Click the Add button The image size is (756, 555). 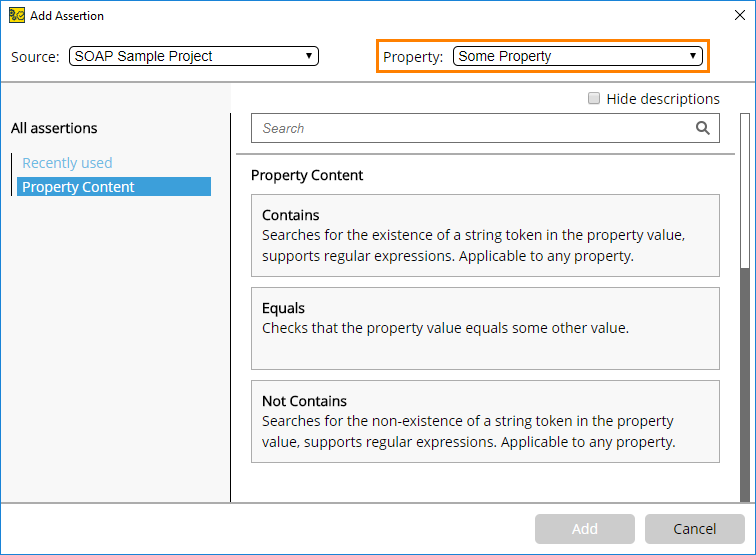click(x=584, y=529)
